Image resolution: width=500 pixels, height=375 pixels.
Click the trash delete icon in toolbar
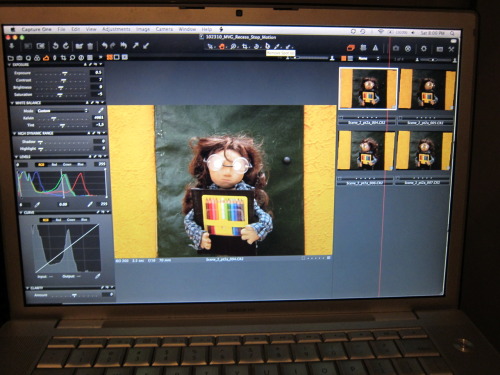(x=90, y=46)
